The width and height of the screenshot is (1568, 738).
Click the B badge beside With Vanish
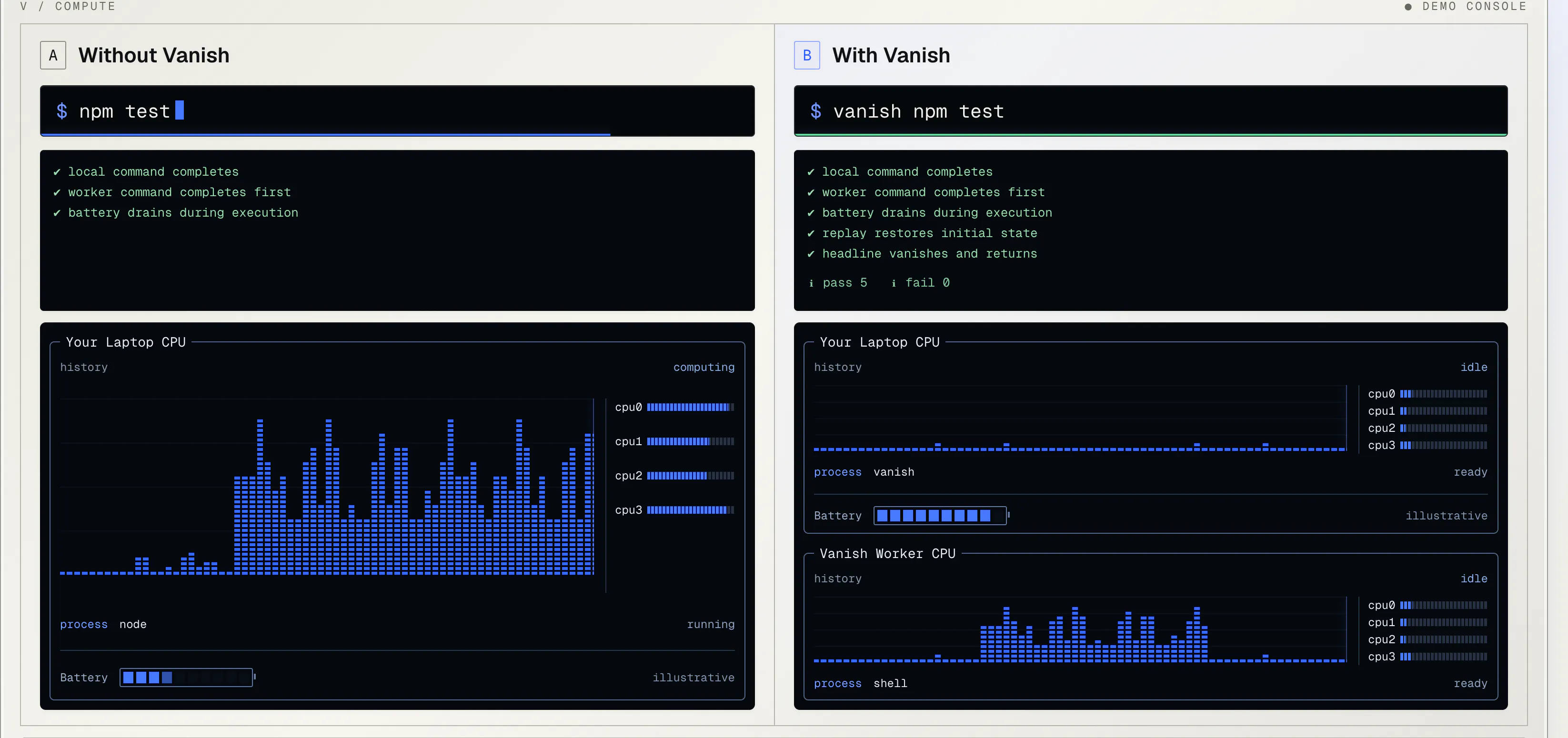(x=806, y=55)
